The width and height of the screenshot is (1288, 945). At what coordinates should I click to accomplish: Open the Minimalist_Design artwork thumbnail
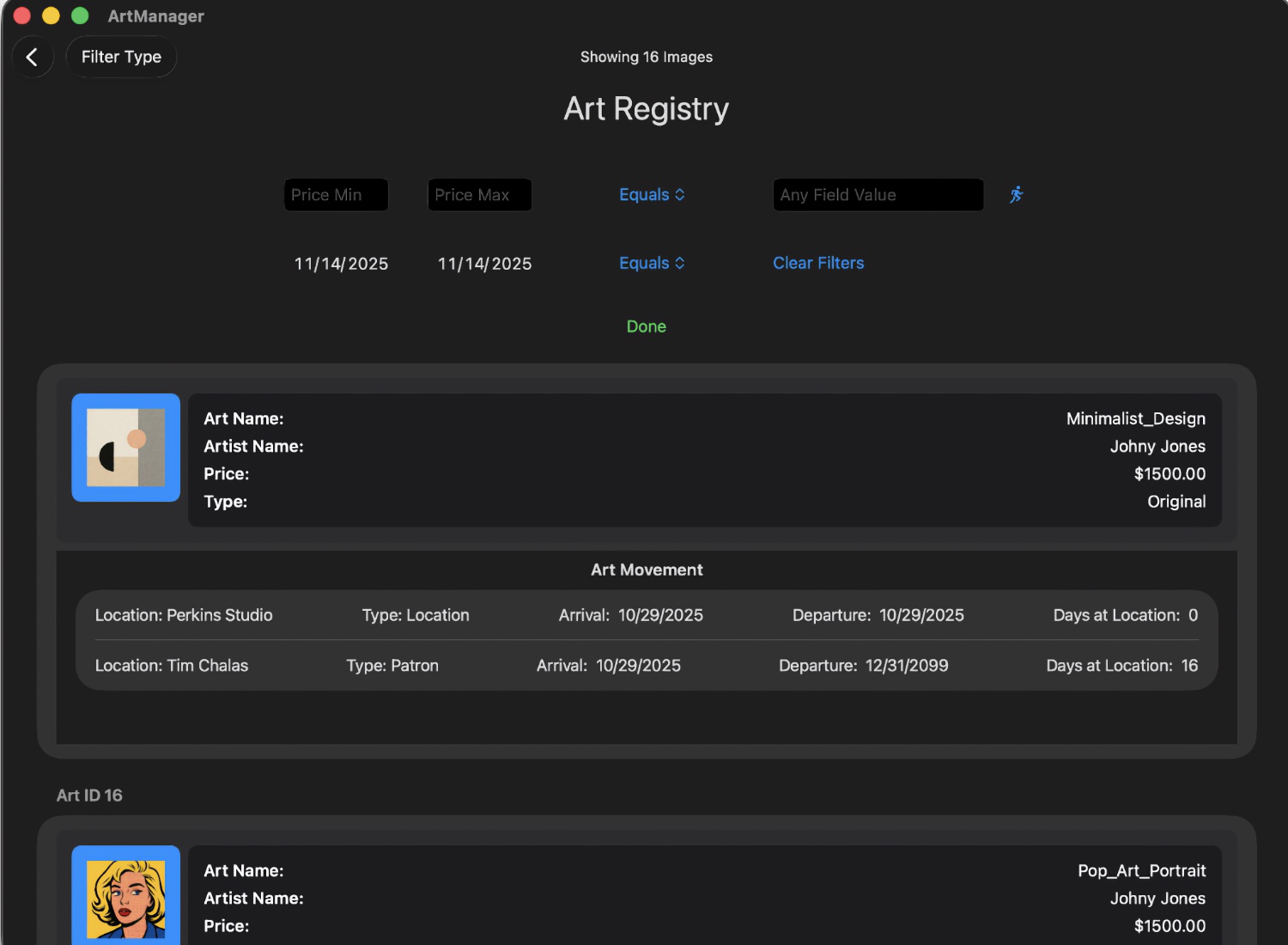pyautogui.click(x=125, y=448)
